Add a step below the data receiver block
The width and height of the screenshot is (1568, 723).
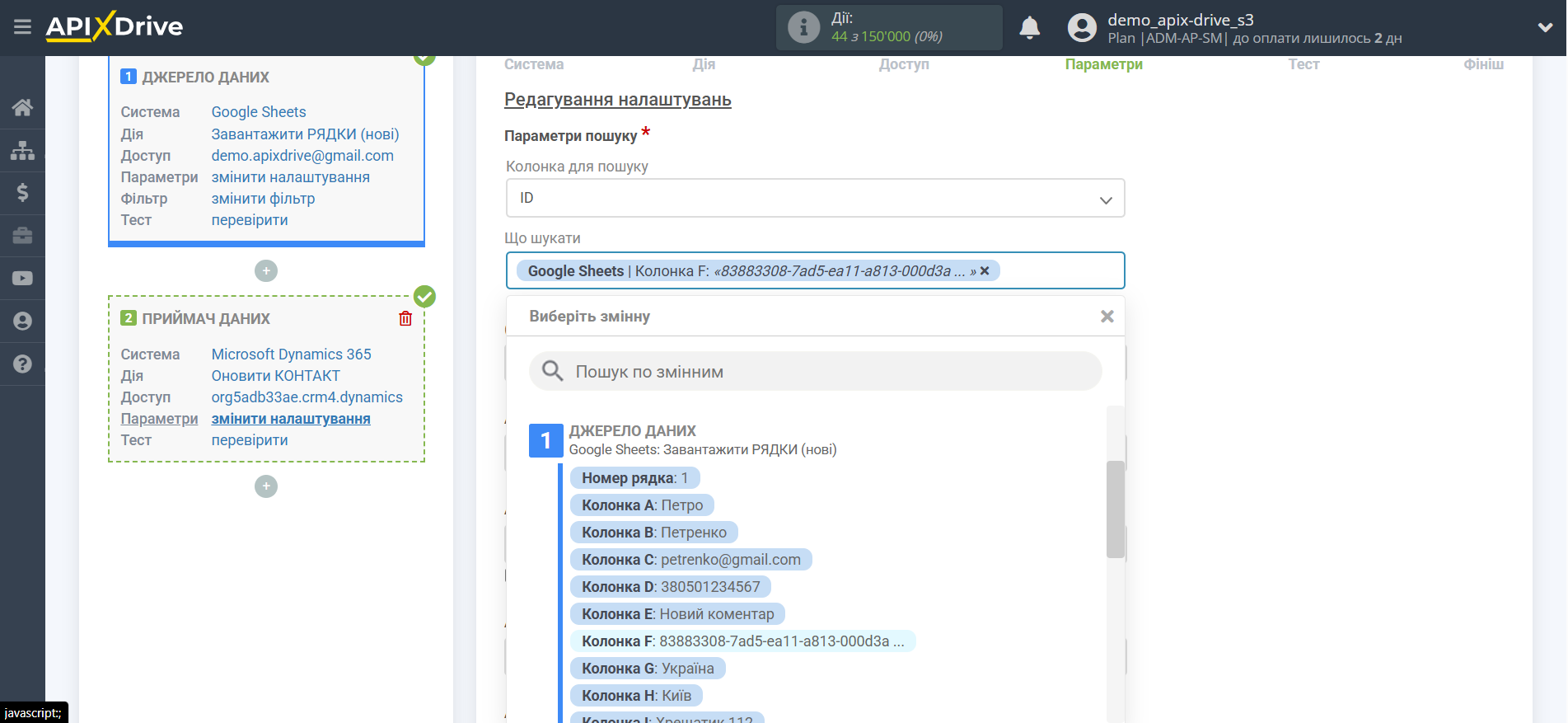click(x=266, y=486)
